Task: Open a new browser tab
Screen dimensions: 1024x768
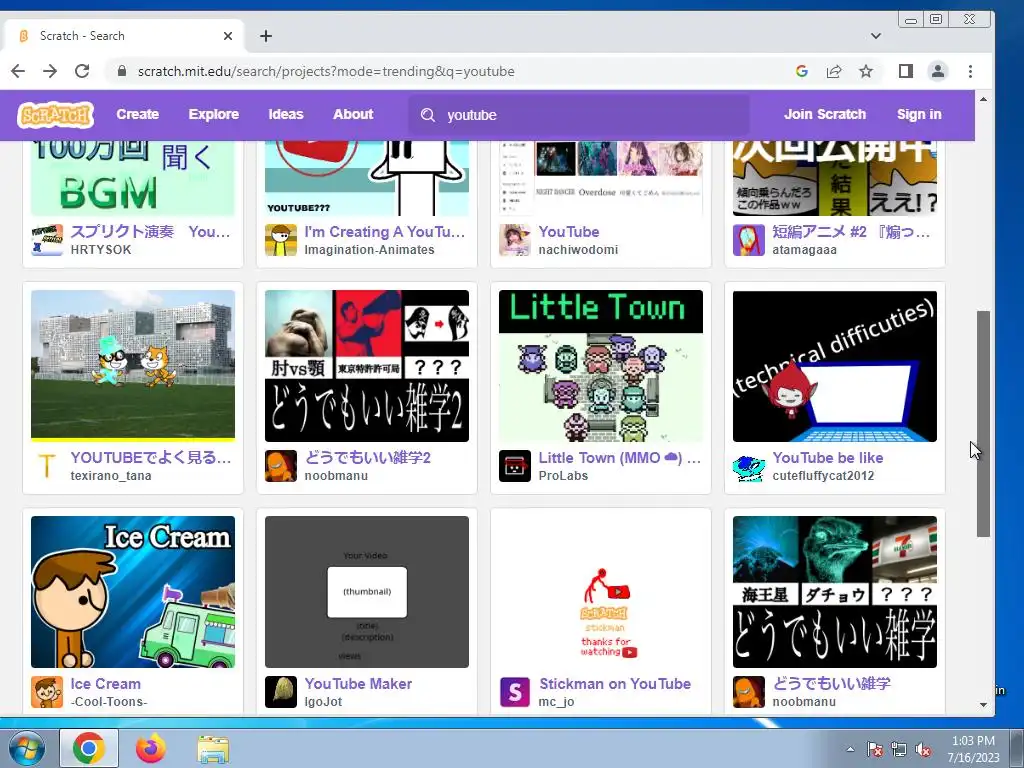Action: click(266, 36)
